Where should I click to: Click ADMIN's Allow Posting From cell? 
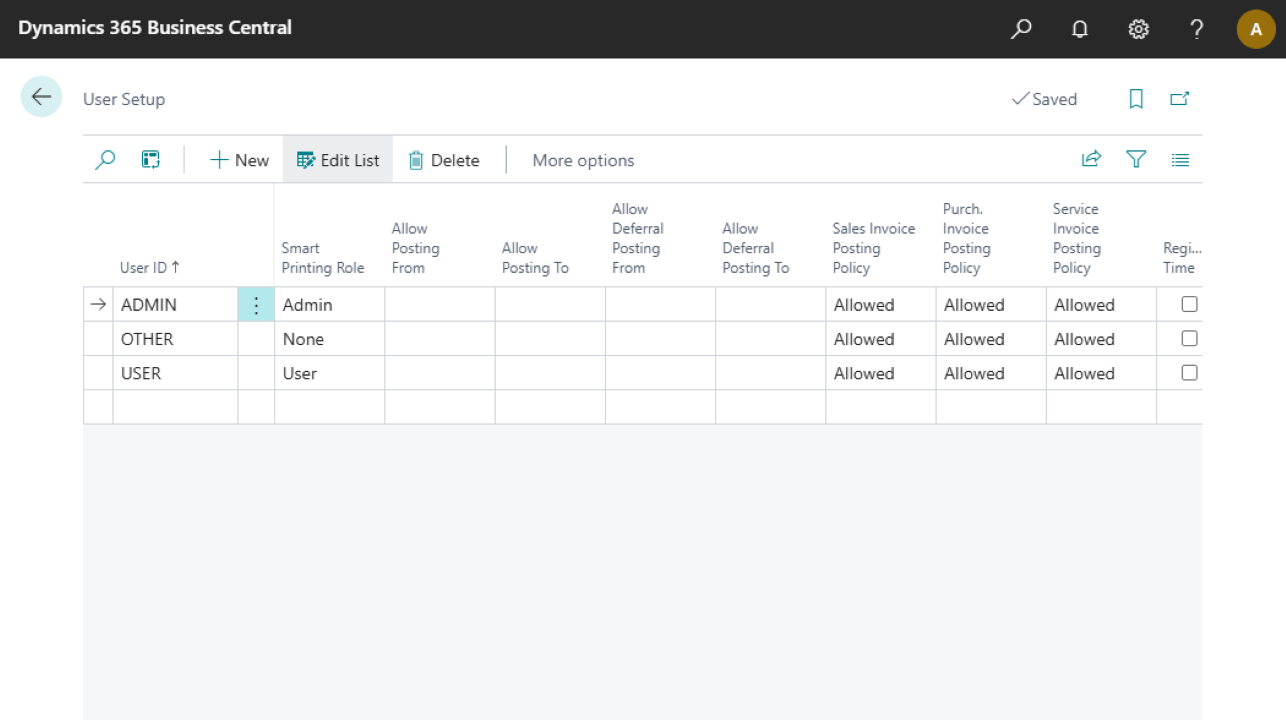(x=440, y=305)
